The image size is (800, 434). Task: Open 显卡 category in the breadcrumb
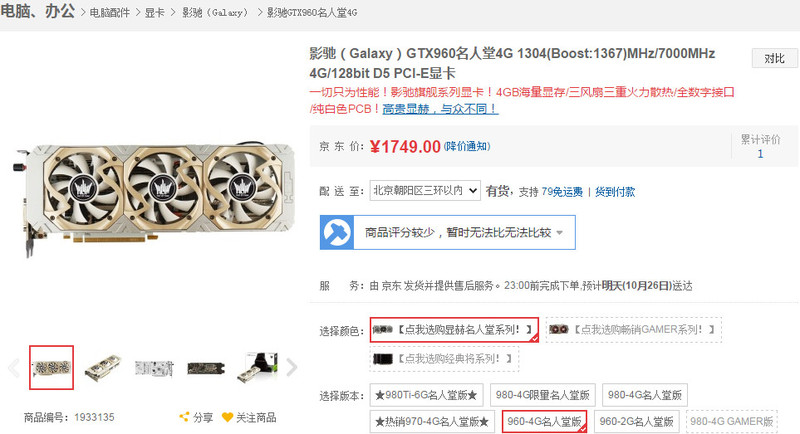click(x=155, y=13)
